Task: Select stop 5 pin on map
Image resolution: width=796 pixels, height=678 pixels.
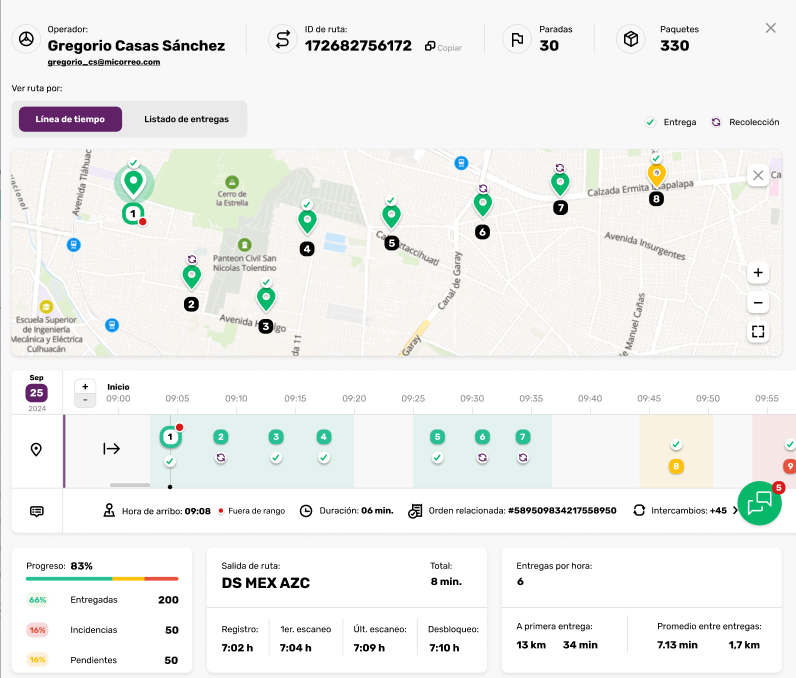Action: 391,217
